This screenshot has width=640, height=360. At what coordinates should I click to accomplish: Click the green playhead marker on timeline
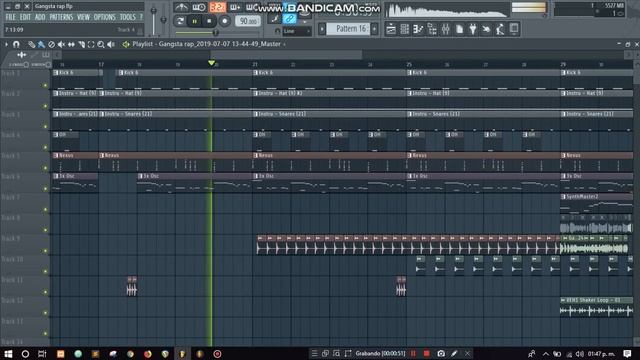click(211, 63)
